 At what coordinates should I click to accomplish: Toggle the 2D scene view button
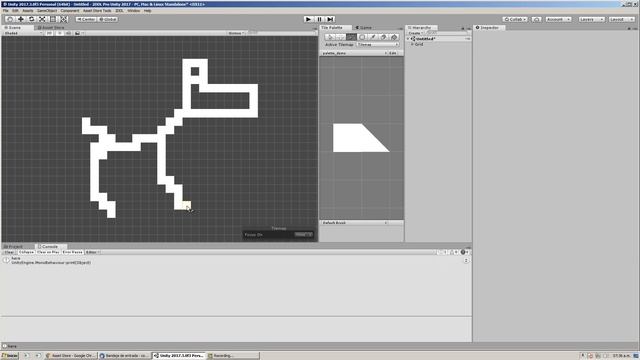click(49, 33)
